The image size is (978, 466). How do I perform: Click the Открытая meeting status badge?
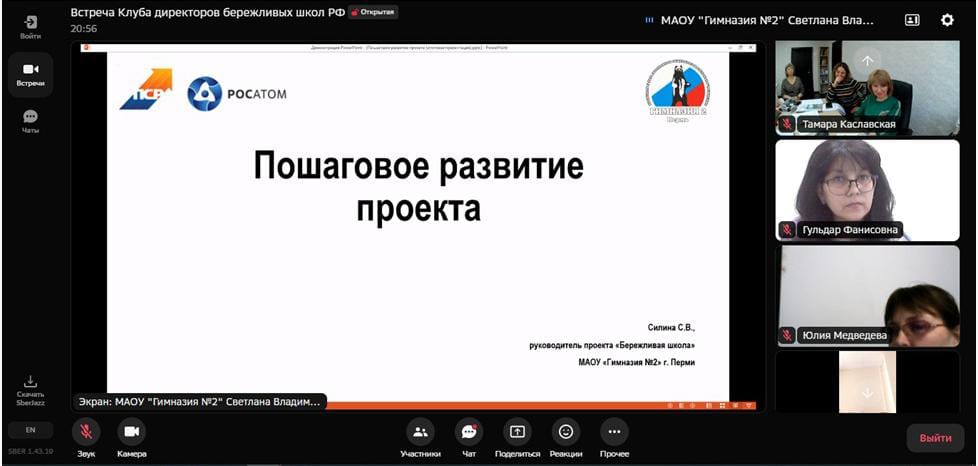(373, 13)
